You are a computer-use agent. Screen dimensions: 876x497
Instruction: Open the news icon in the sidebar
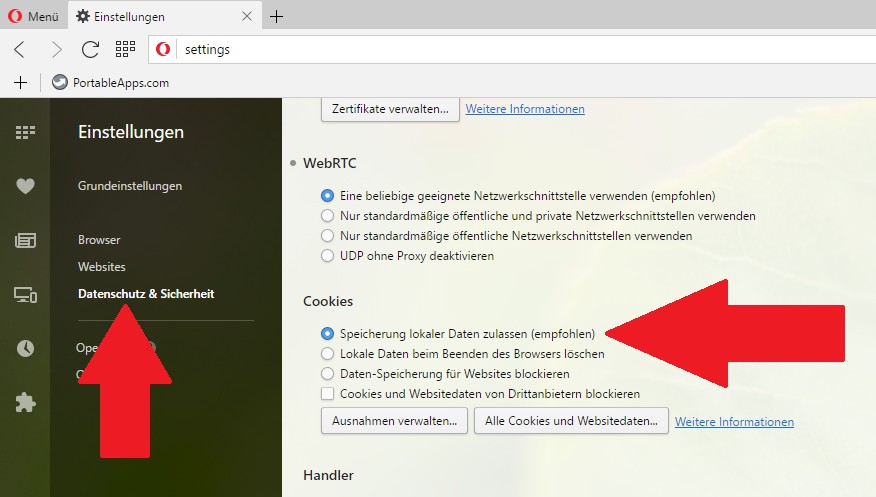[x=25, y=240]
